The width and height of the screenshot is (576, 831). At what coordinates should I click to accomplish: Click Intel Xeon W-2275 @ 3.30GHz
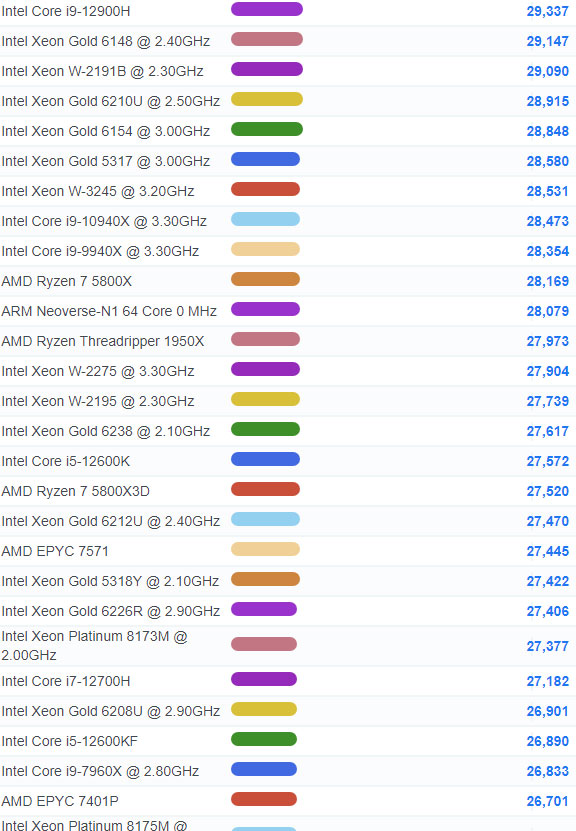(x=98, y=371)
